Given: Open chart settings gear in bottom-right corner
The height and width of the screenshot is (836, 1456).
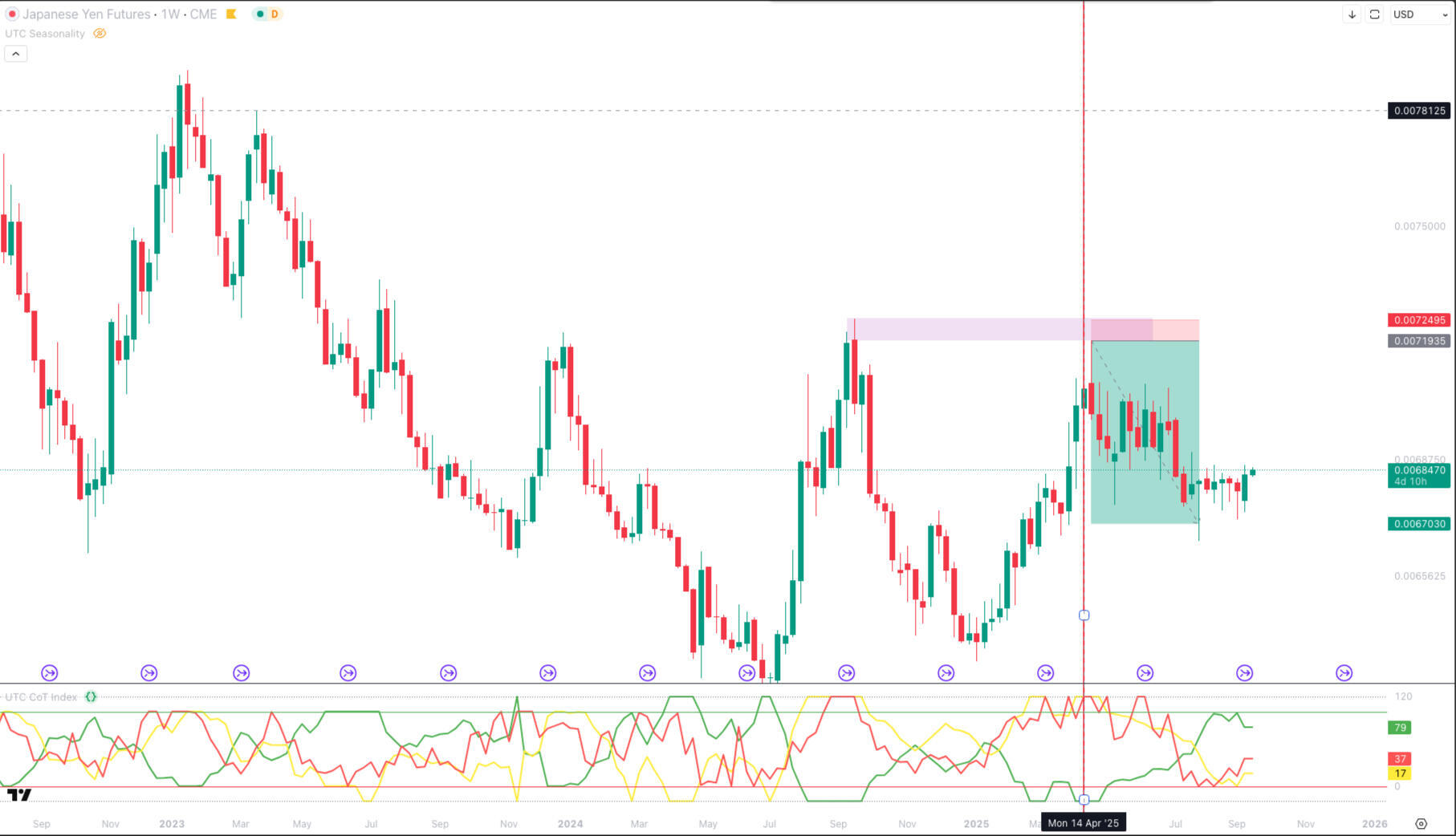Looking at the screenshot, I should (1421, 824).
